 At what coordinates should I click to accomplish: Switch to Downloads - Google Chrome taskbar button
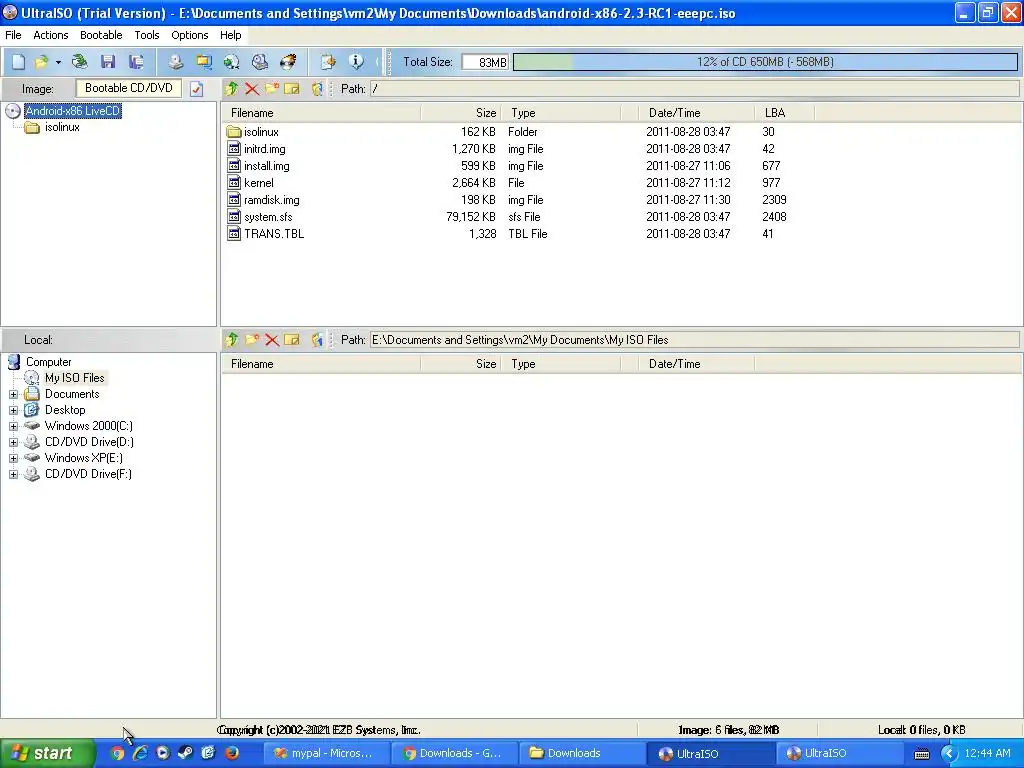coord(454,753)
